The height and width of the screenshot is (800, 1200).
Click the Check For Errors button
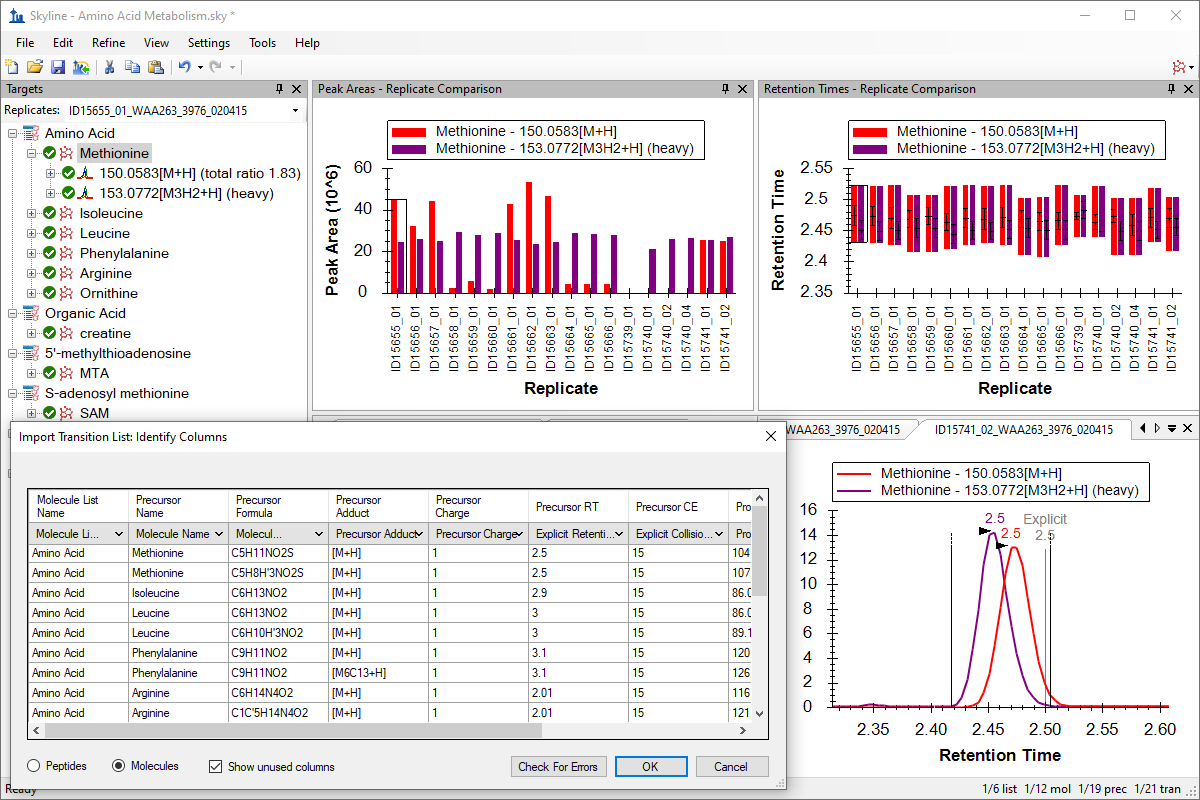coord(558,767)
